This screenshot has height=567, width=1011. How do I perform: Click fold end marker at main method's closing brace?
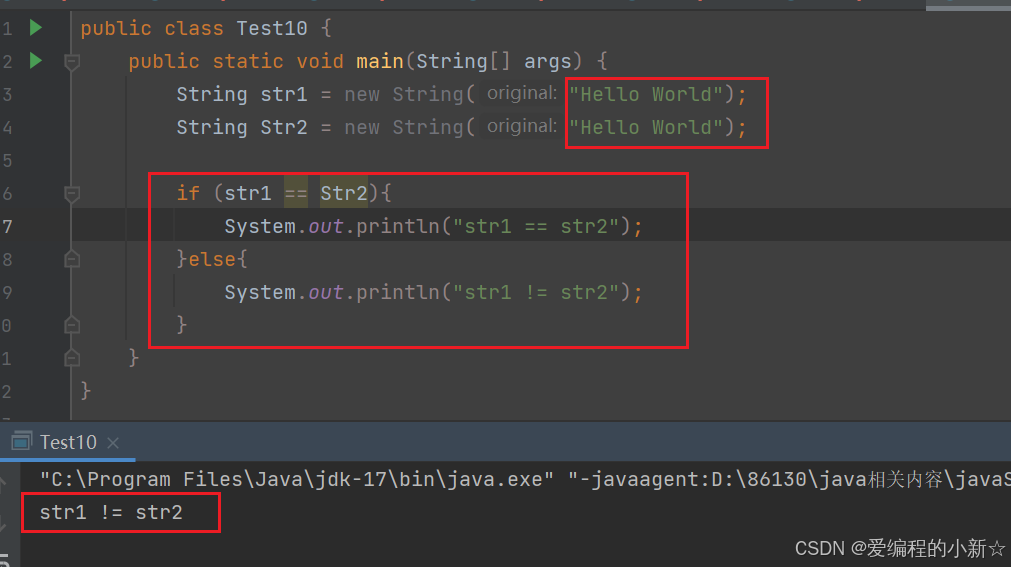(x=72, y=357)
